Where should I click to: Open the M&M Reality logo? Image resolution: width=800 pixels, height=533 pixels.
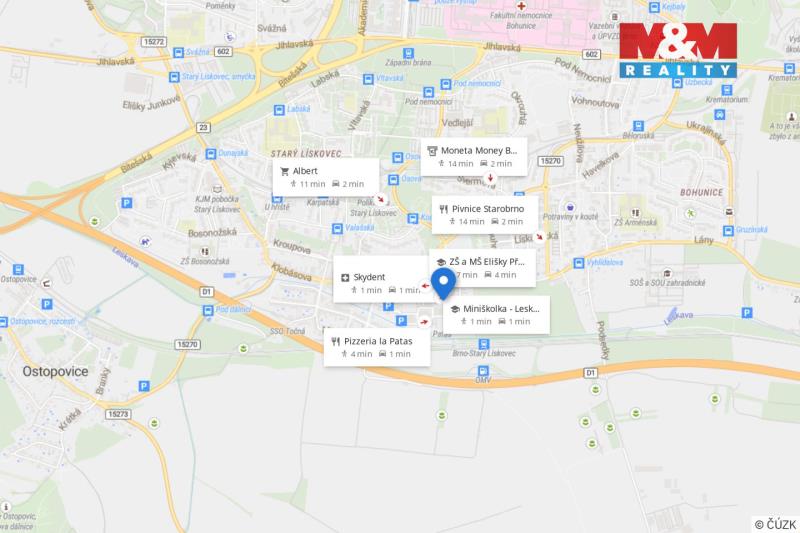tap(678, 52)
